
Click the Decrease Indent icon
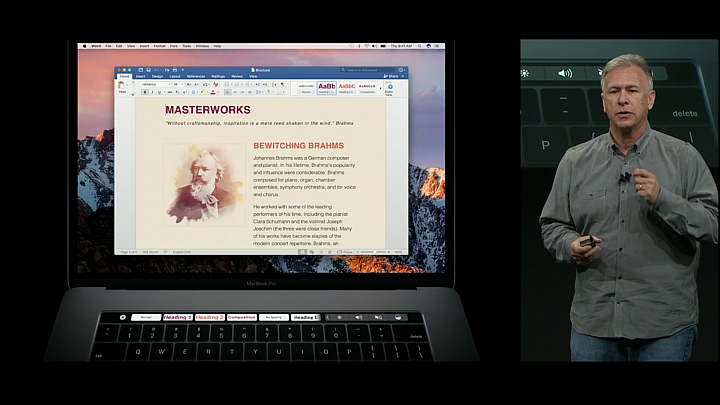click(x=257, y=84)
